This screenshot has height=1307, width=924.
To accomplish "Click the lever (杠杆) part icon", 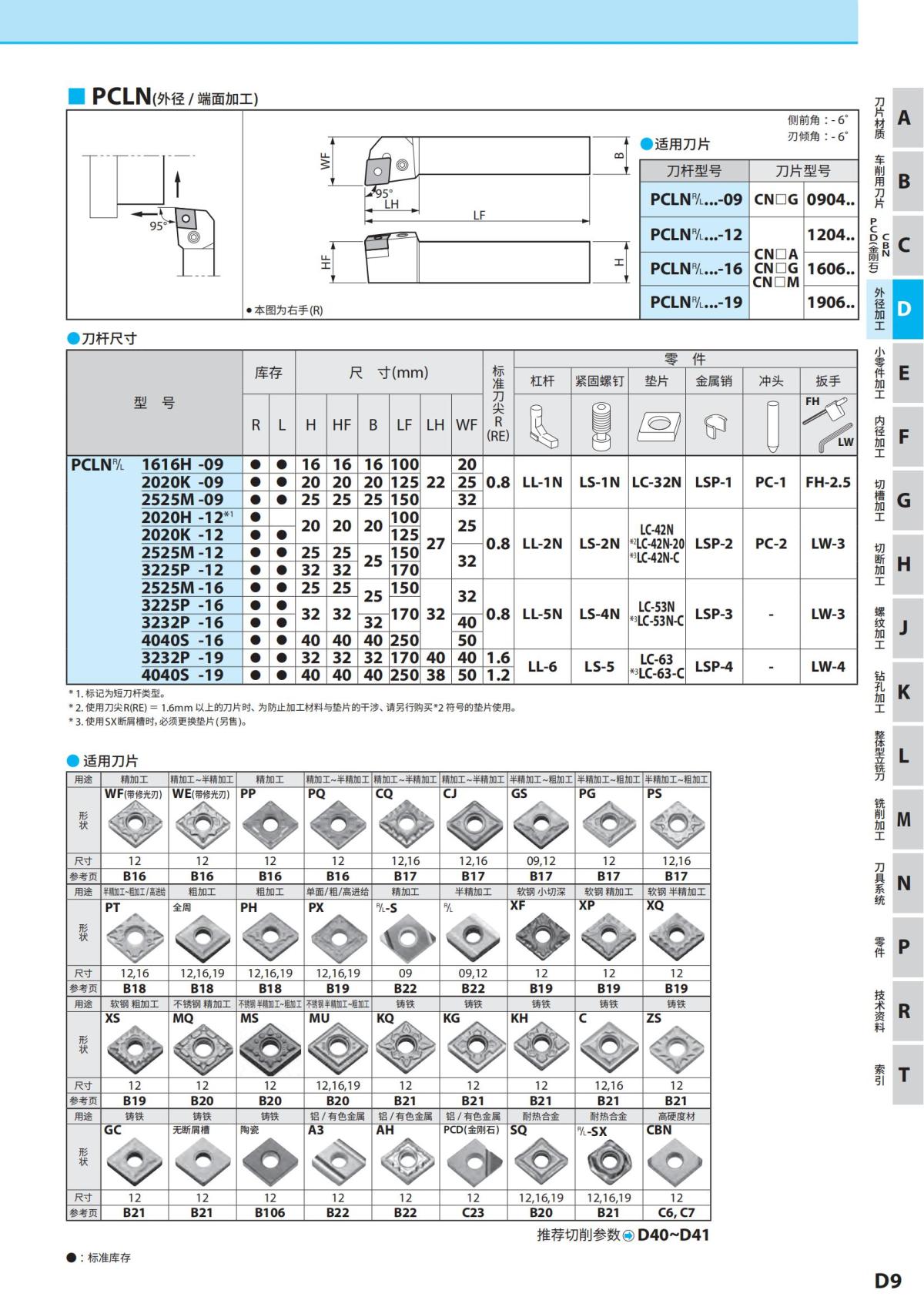I will [542, 426].
